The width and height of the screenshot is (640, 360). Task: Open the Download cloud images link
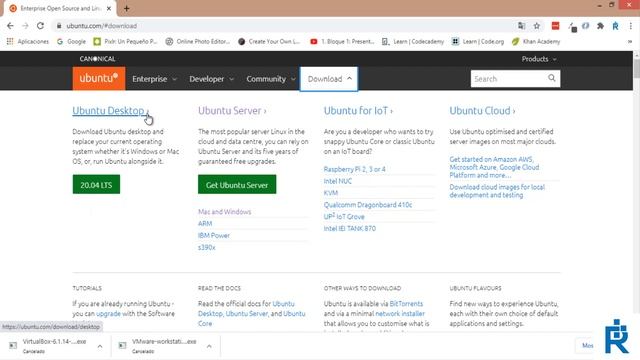point(497,191)
